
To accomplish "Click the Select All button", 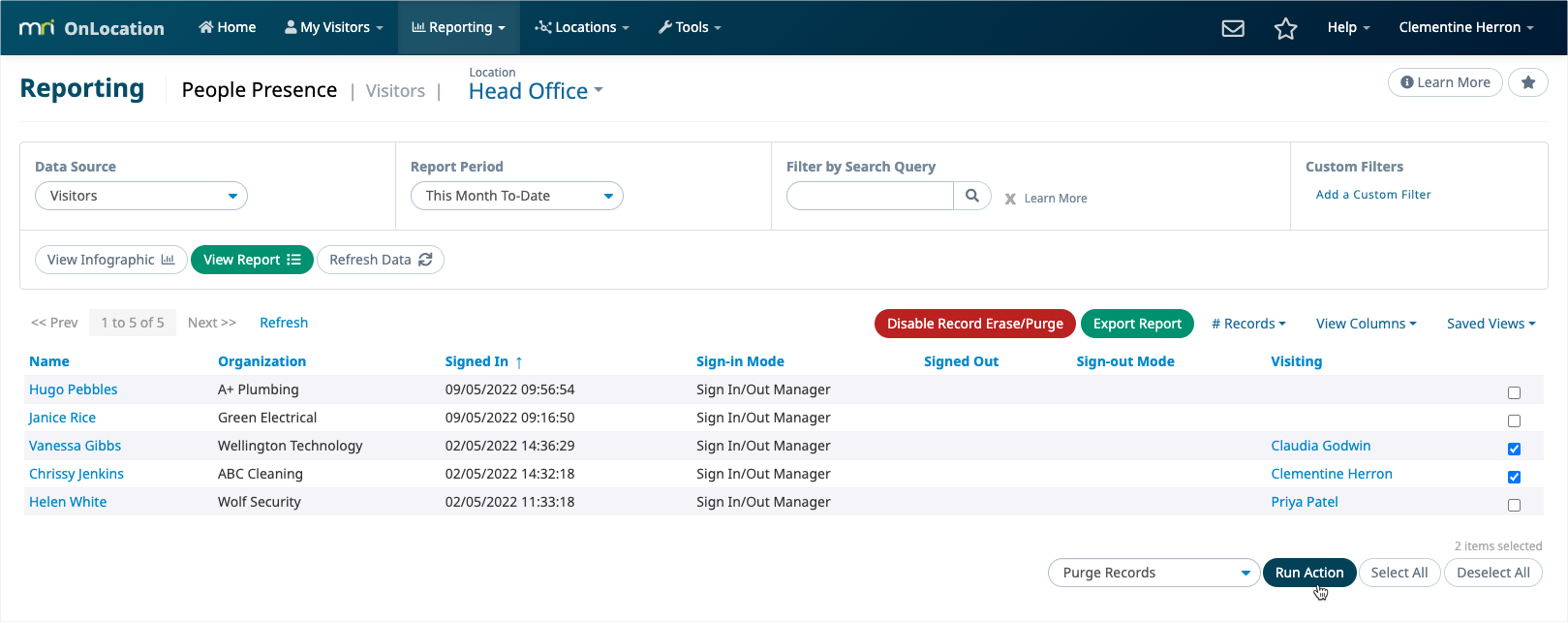I will pos(1399,573).
